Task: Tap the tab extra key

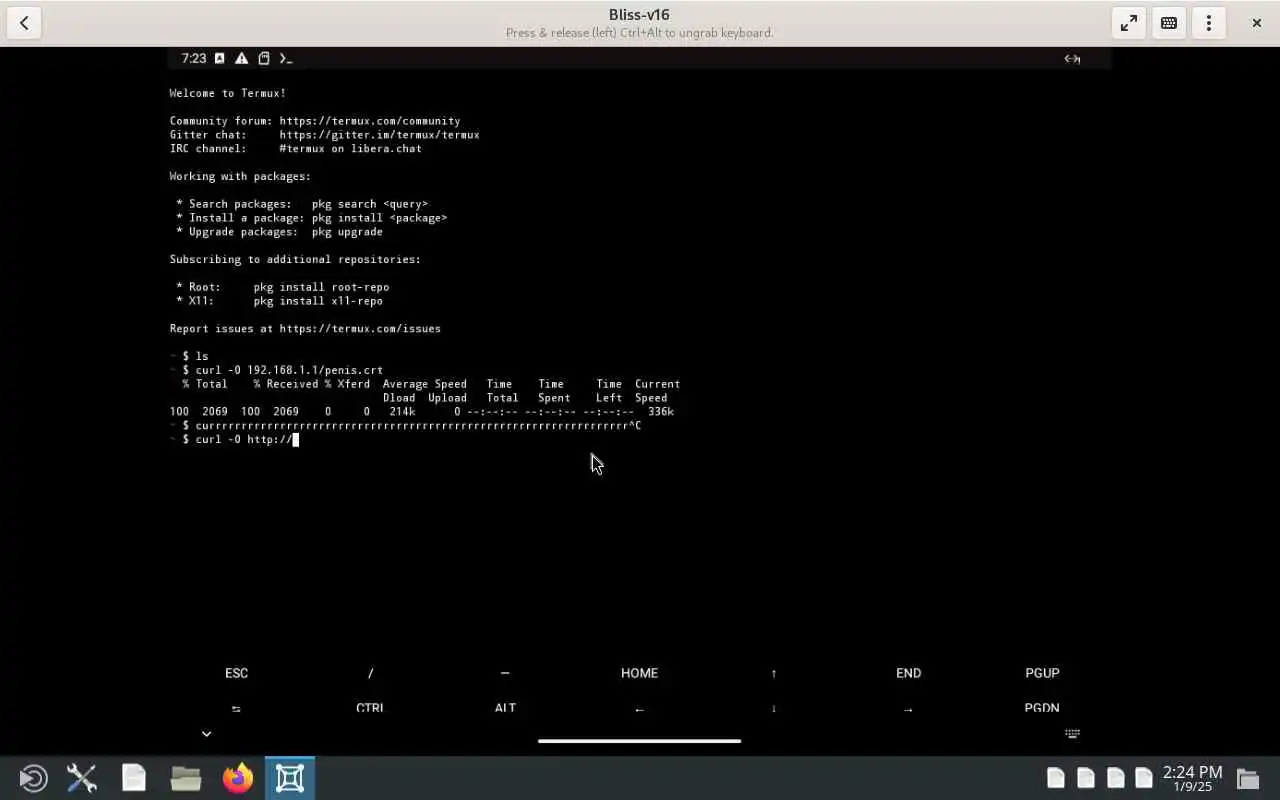Action: (x=236, y=708)
